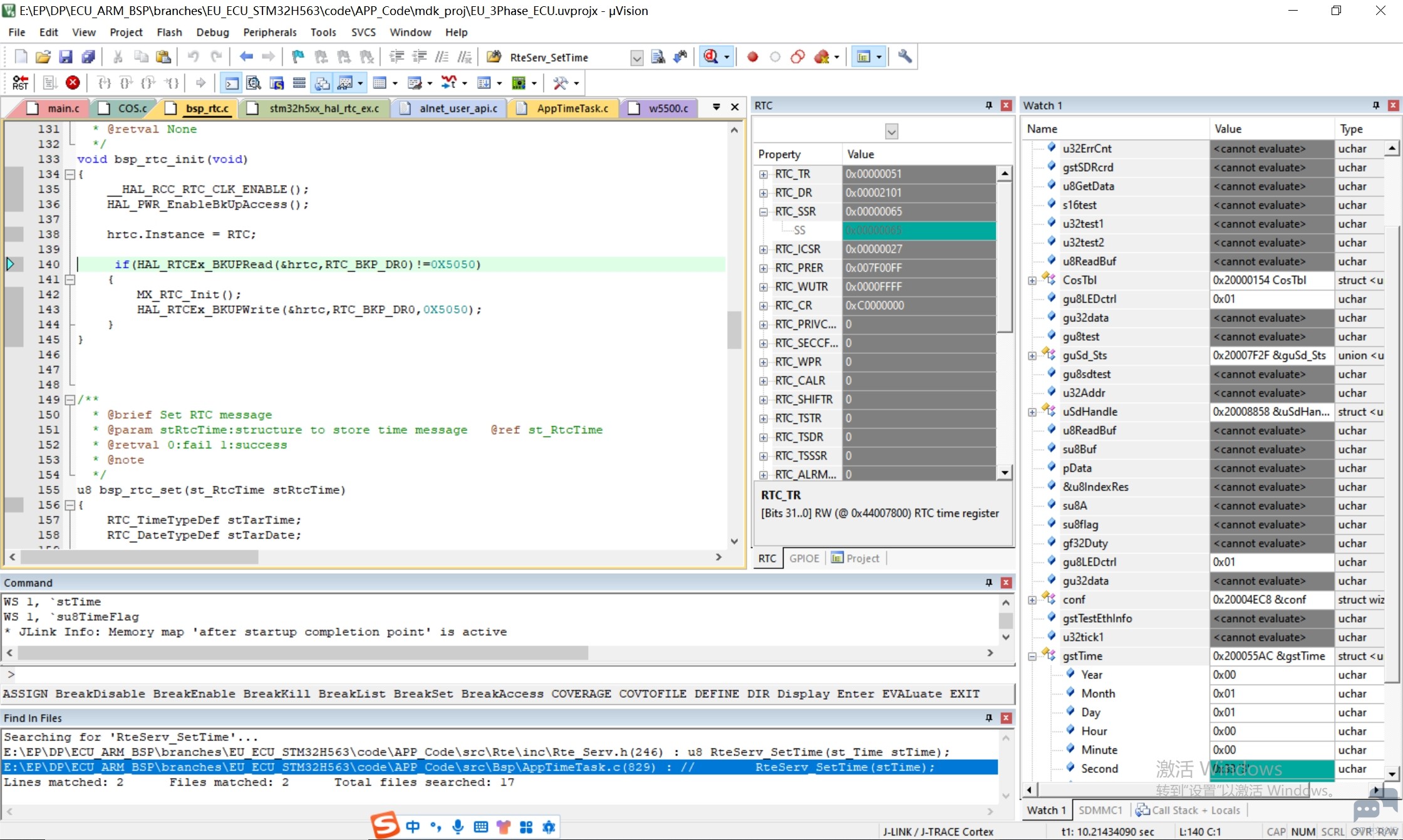1403x840 pixels.
Task: Collapse the gstTime struct in Watch
Action: pos(1032,656)
